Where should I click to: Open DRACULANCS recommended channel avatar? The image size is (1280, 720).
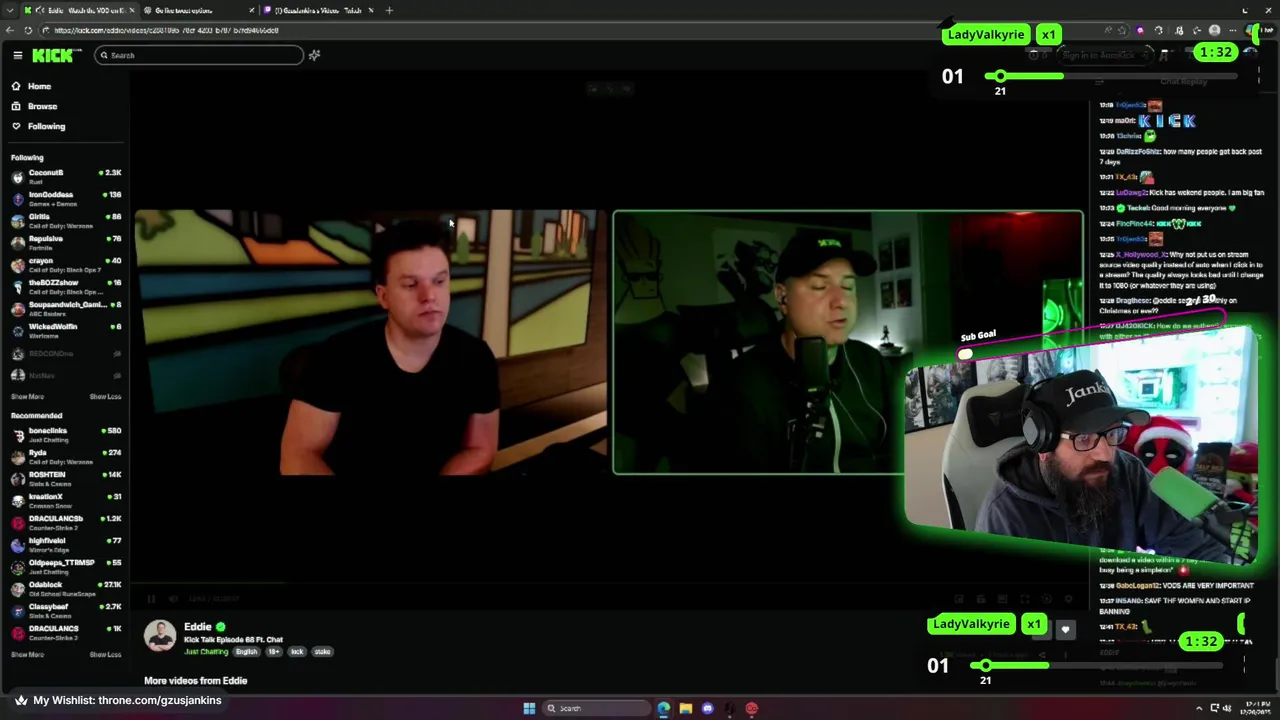coord(17,632)
